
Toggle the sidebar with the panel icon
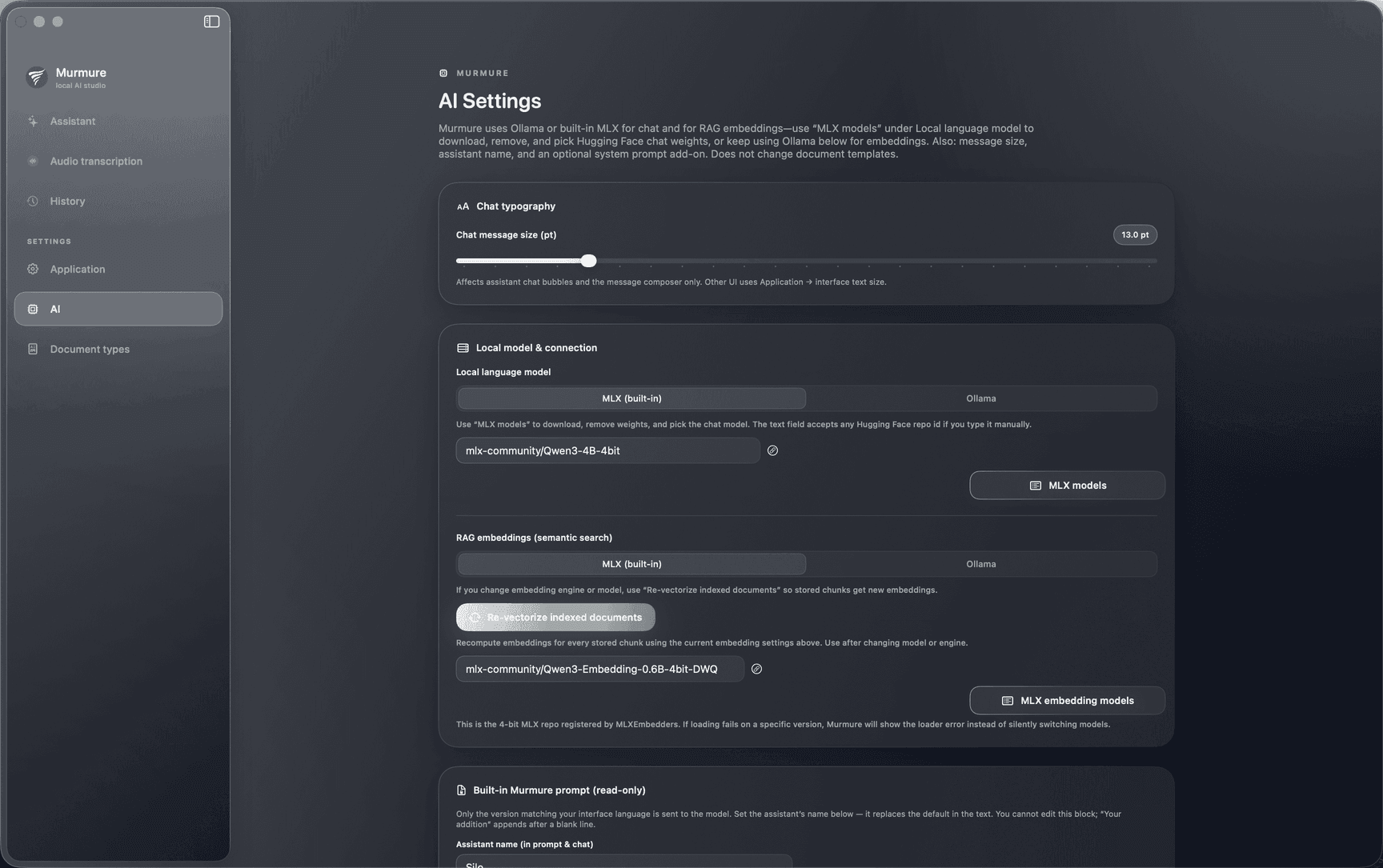pos(211,22)
